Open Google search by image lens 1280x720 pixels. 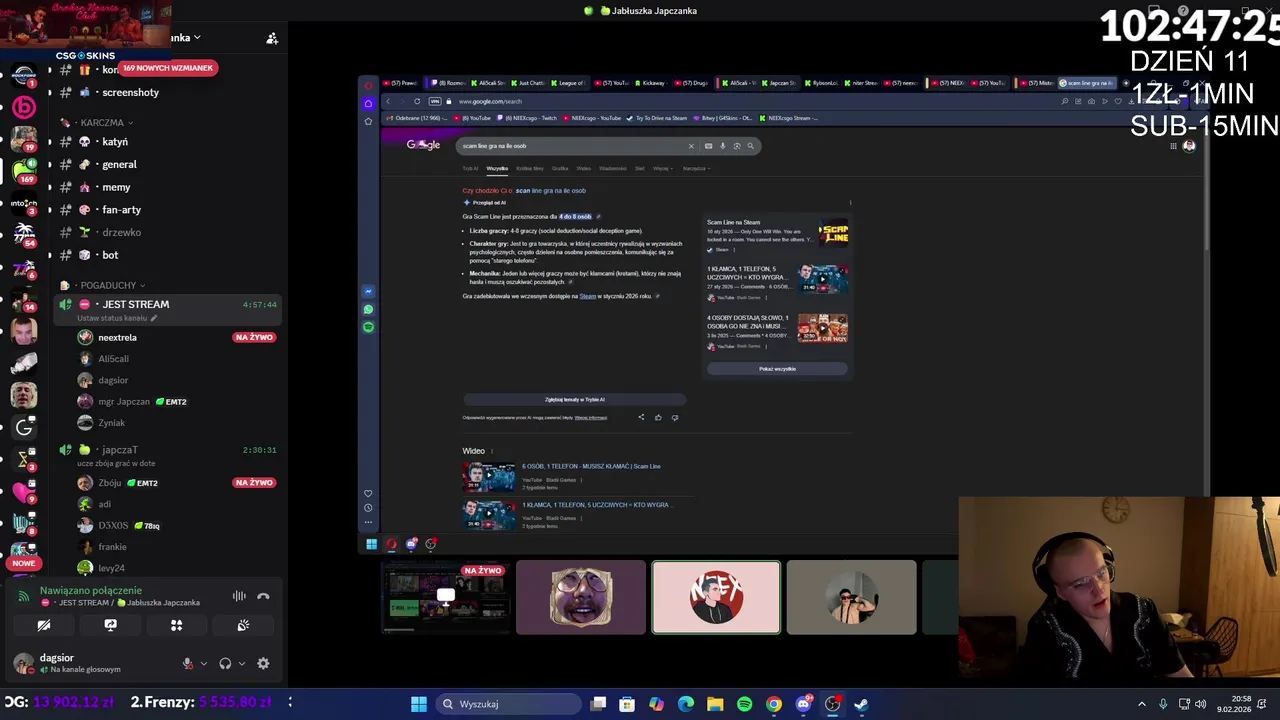[x=737, y=146]
